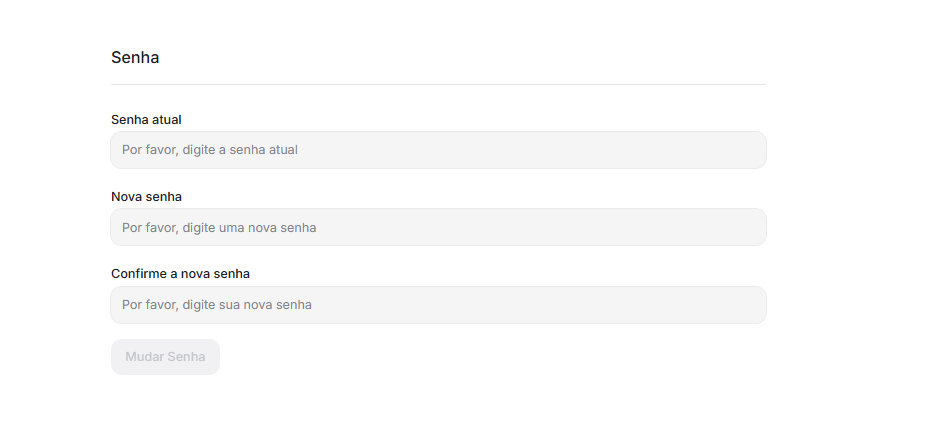Place cursor in current password box
947x434 pixels.
click(x=438, y=150)
